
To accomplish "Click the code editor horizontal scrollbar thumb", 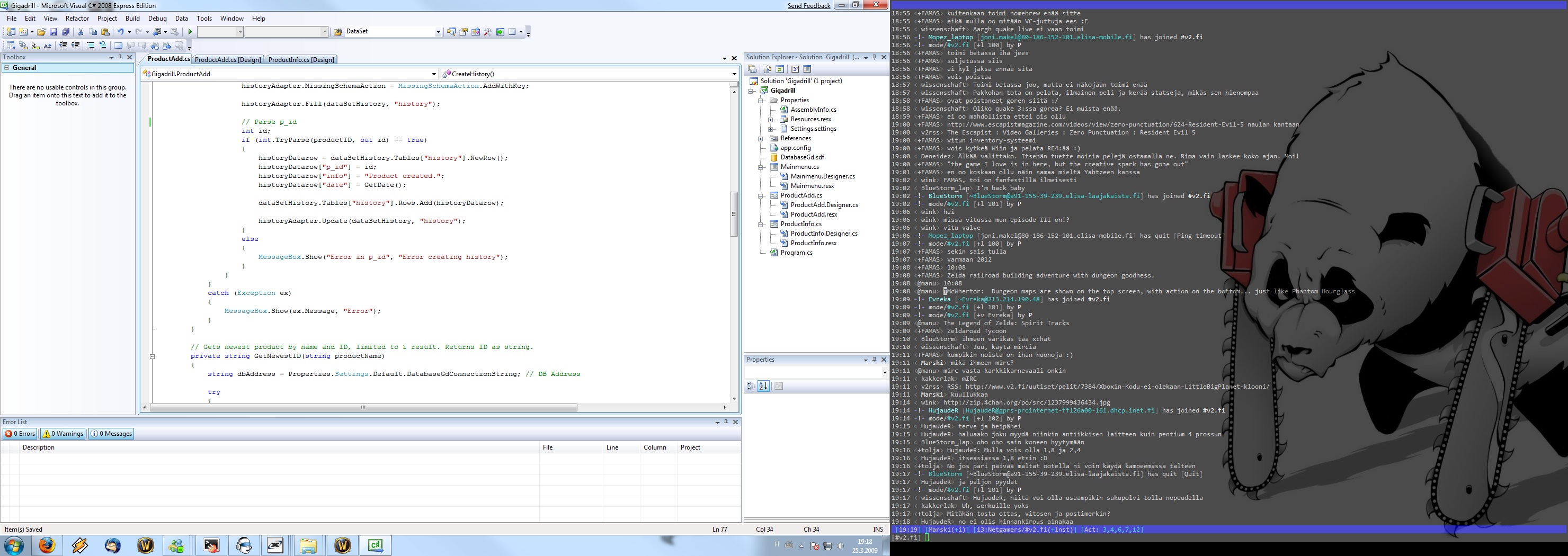I will pos(363,408).
